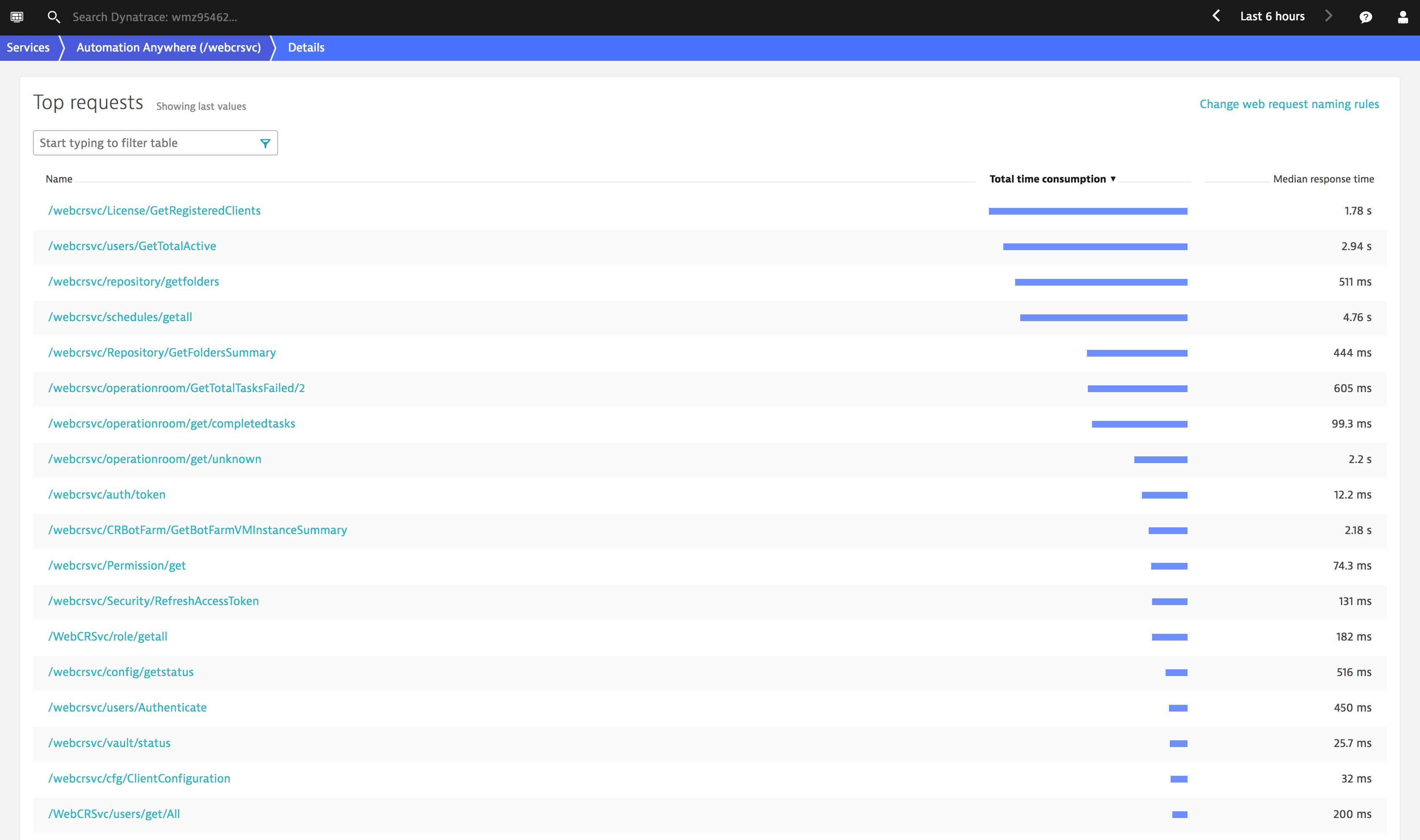Open Change web request naming rules
1420x840 pixels.
point(1289,104)
